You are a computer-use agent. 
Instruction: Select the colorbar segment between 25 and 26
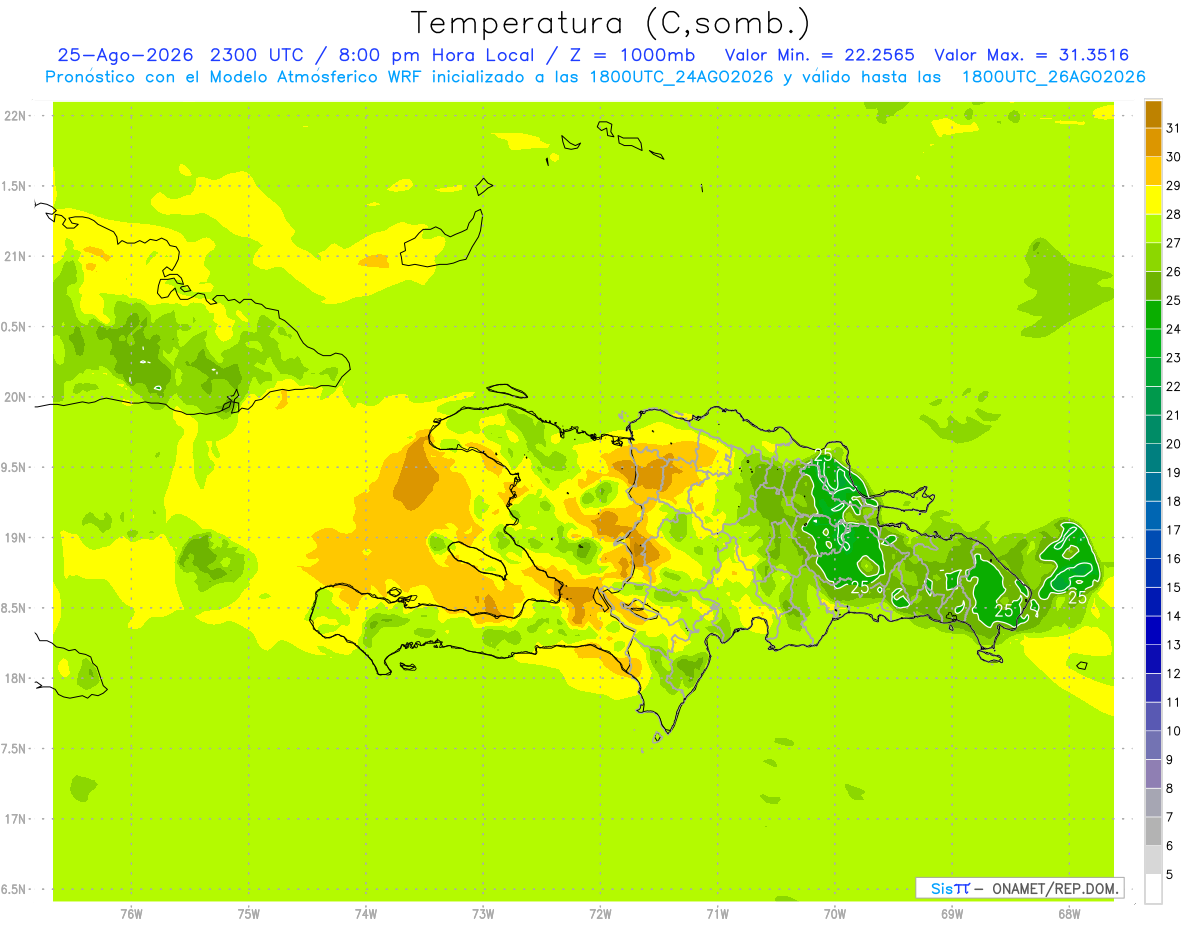1153,286
